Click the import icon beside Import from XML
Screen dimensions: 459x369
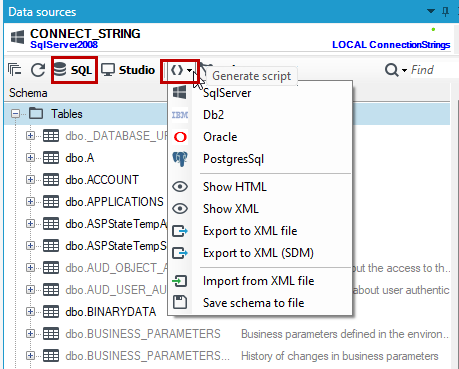tap(180, 281)
